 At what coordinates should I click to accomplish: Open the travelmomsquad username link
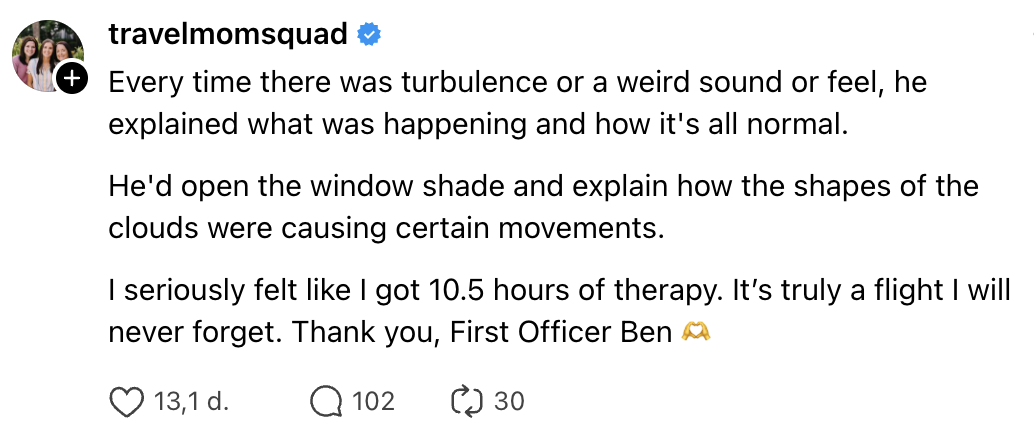pyautogui.click(x=227, y=35)
